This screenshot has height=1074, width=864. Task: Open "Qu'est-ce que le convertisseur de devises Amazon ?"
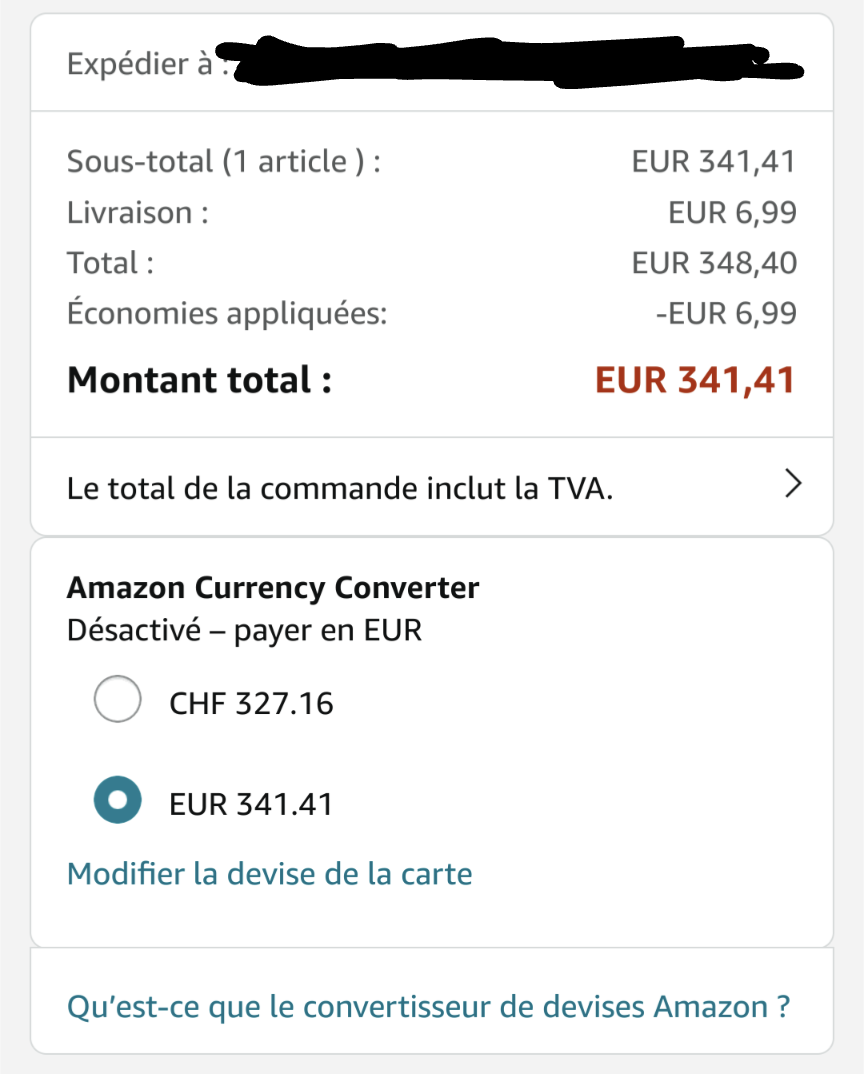[428, 1006]
